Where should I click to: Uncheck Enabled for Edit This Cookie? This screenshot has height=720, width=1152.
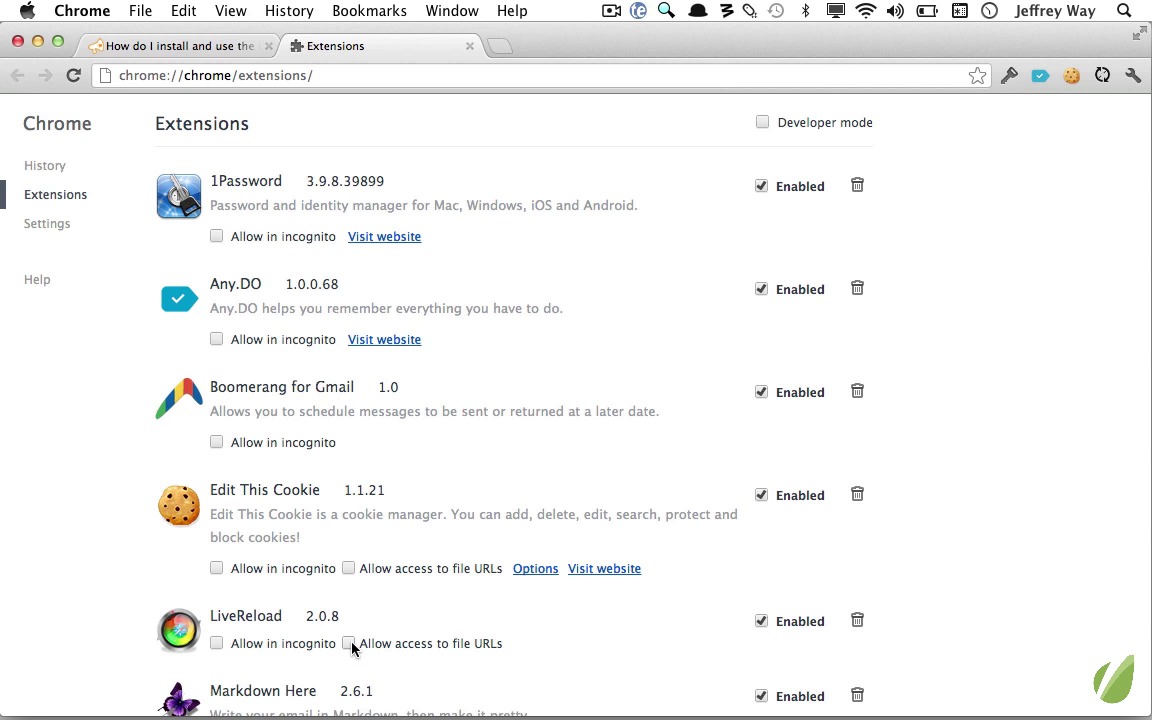coord(761,494)
